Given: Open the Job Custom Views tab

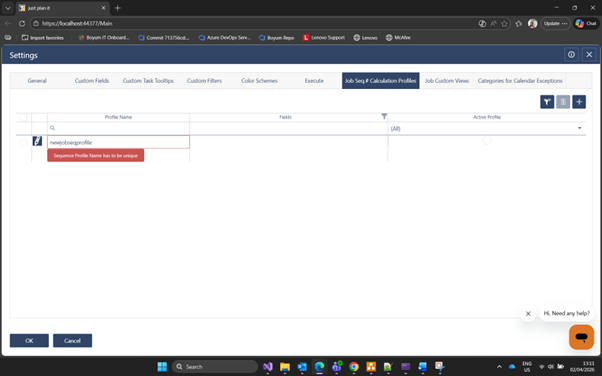Looking at the screenshot, I should (447, 81).
